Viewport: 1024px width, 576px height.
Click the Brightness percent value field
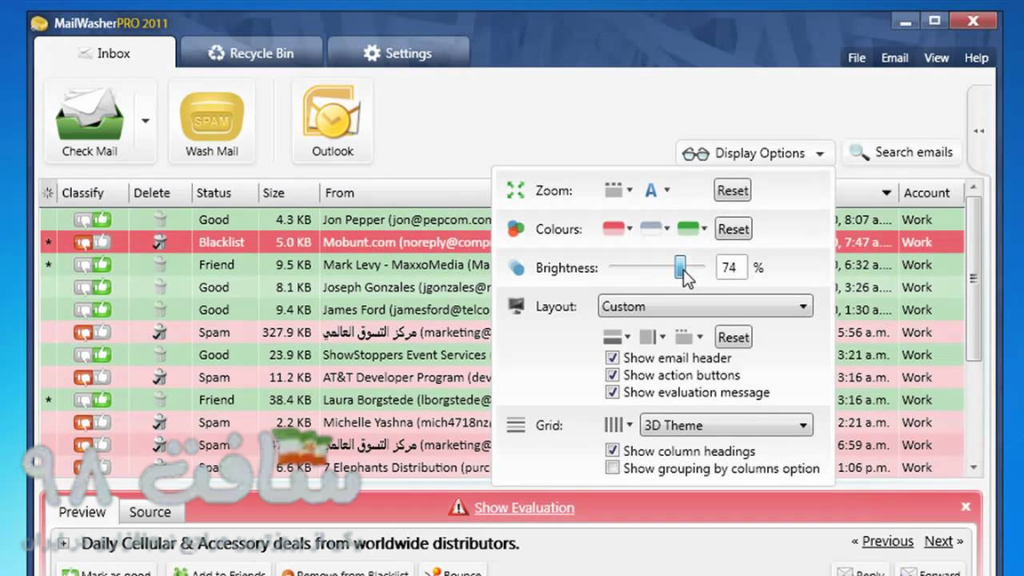(x=731, y=268)
